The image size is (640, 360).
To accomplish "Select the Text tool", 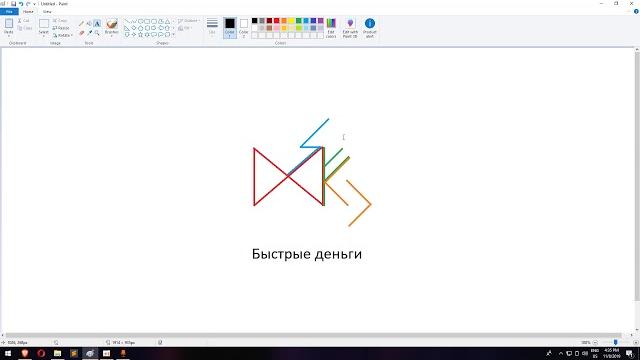I will [97, 24].
